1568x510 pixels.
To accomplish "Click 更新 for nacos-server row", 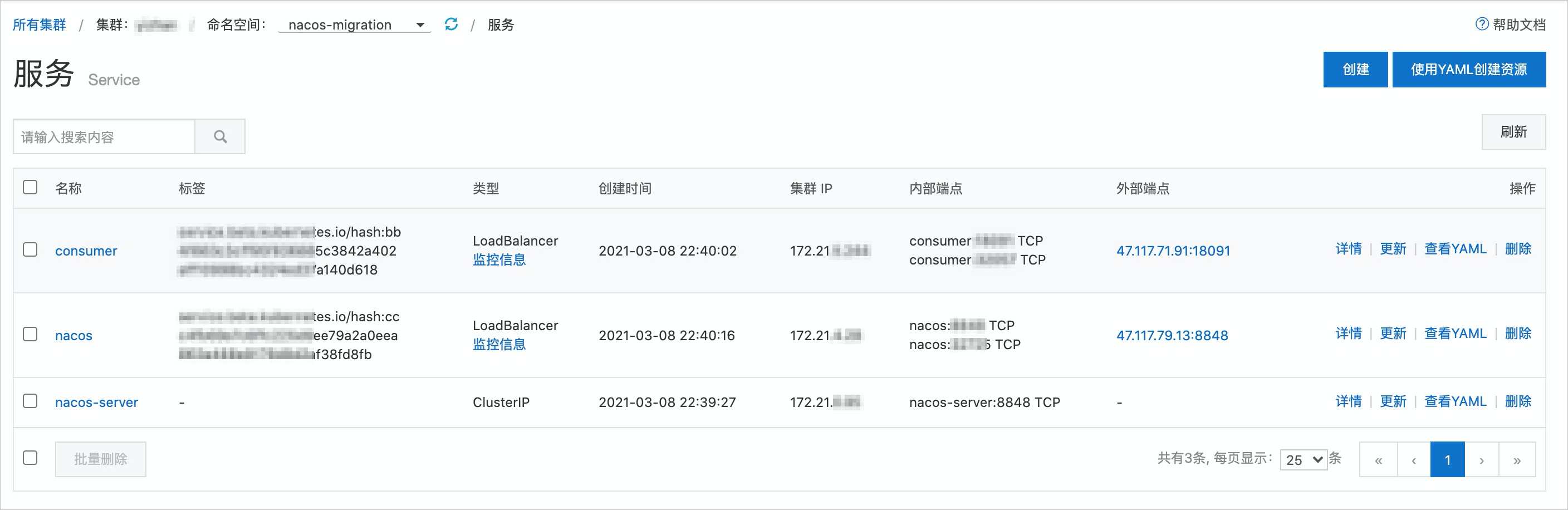I will pyautogui.click(x=1393, y=401).
